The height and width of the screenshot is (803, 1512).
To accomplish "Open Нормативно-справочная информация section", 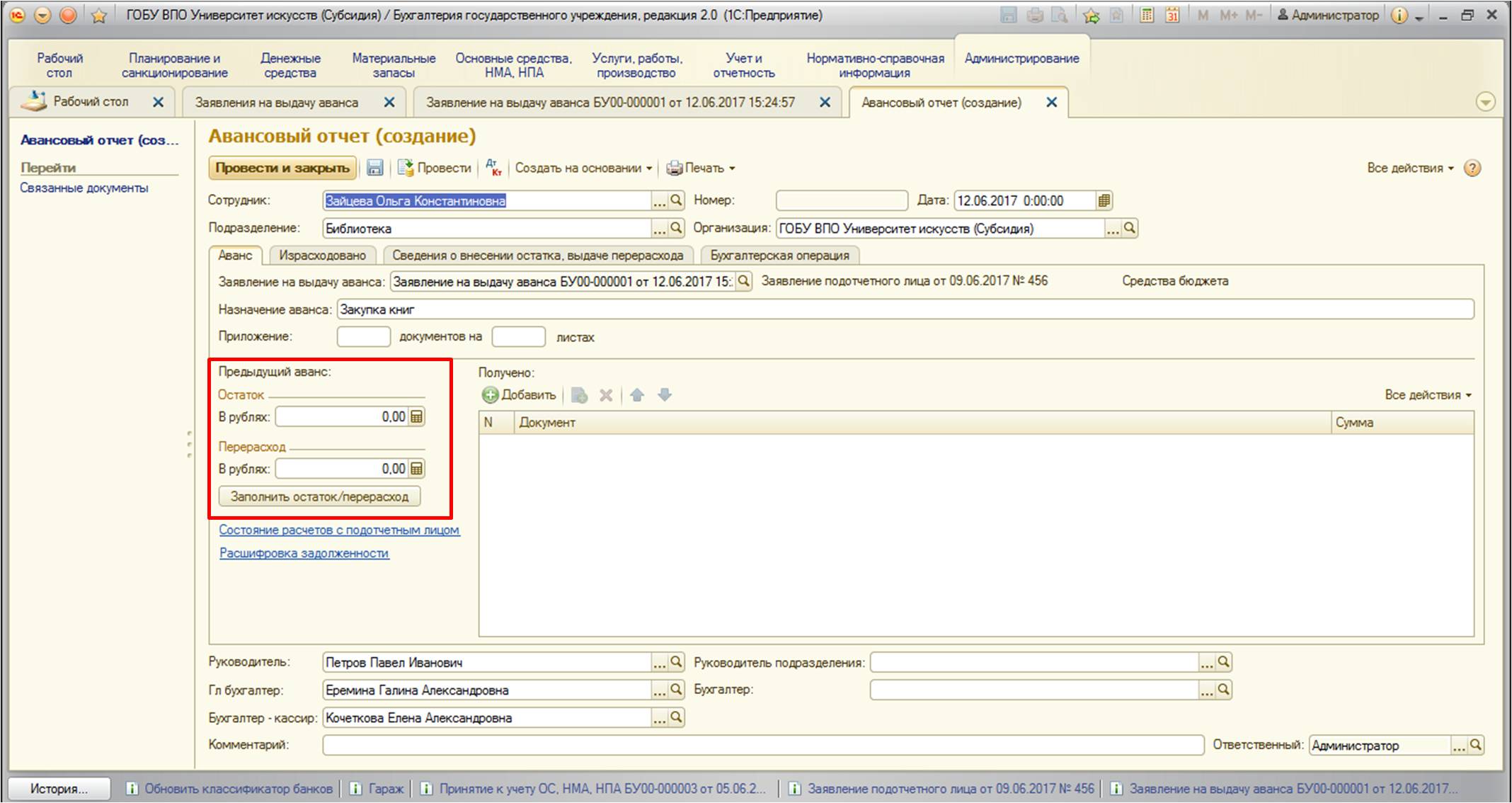I will click(x=875, y=65).
